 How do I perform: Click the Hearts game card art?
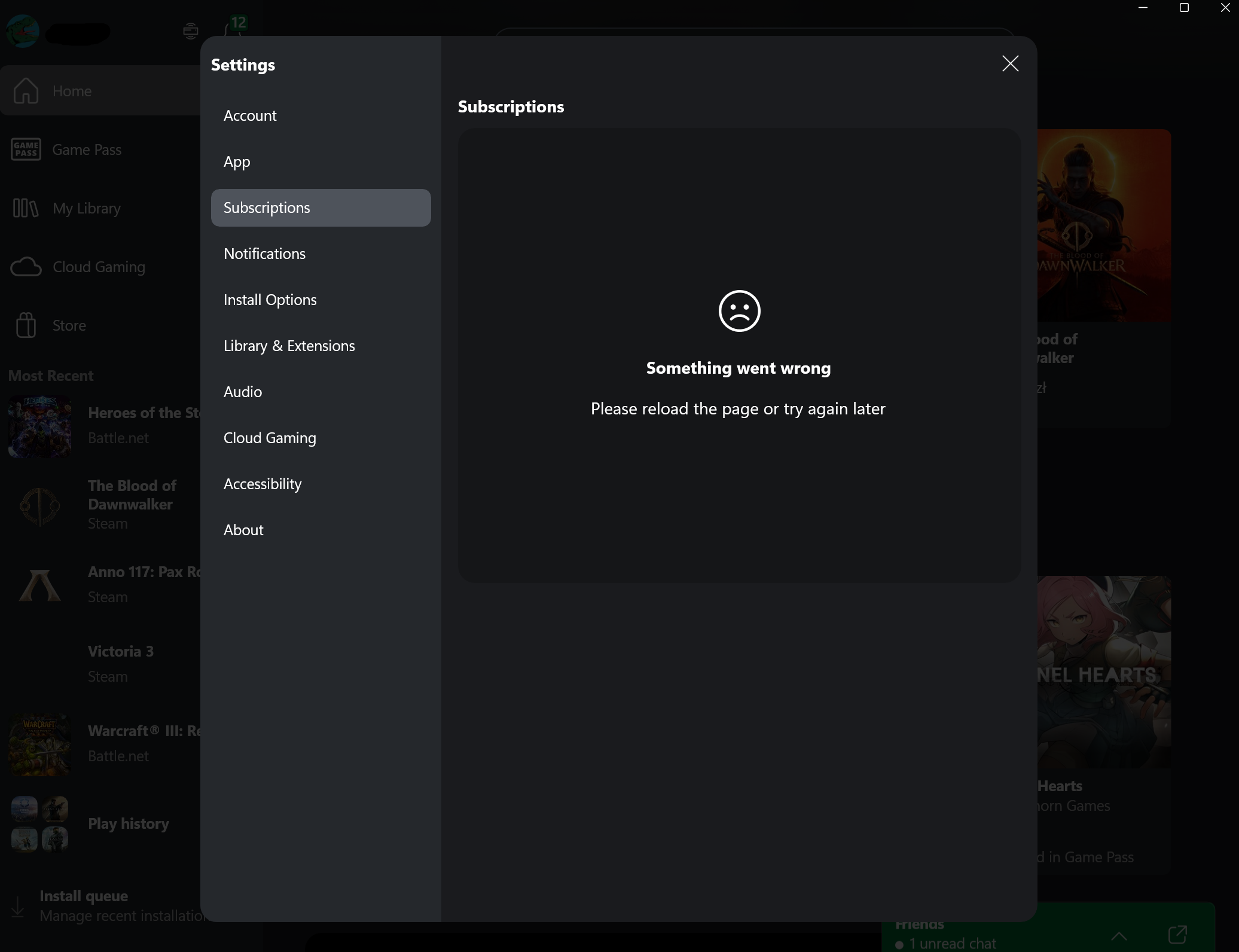pyautogui.click(x=1104, y=672)
